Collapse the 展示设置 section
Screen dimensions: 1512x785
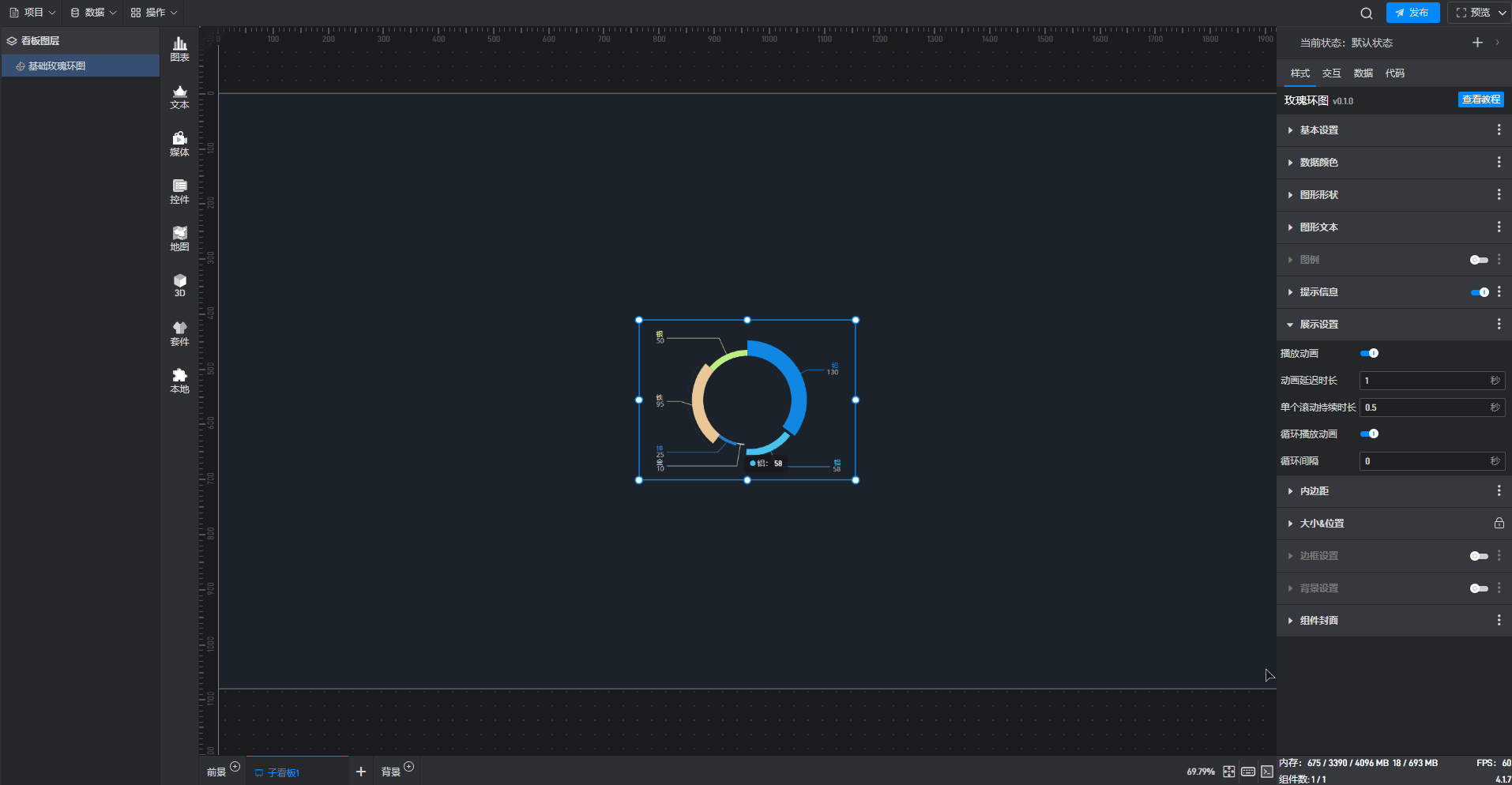point(1318,325)
